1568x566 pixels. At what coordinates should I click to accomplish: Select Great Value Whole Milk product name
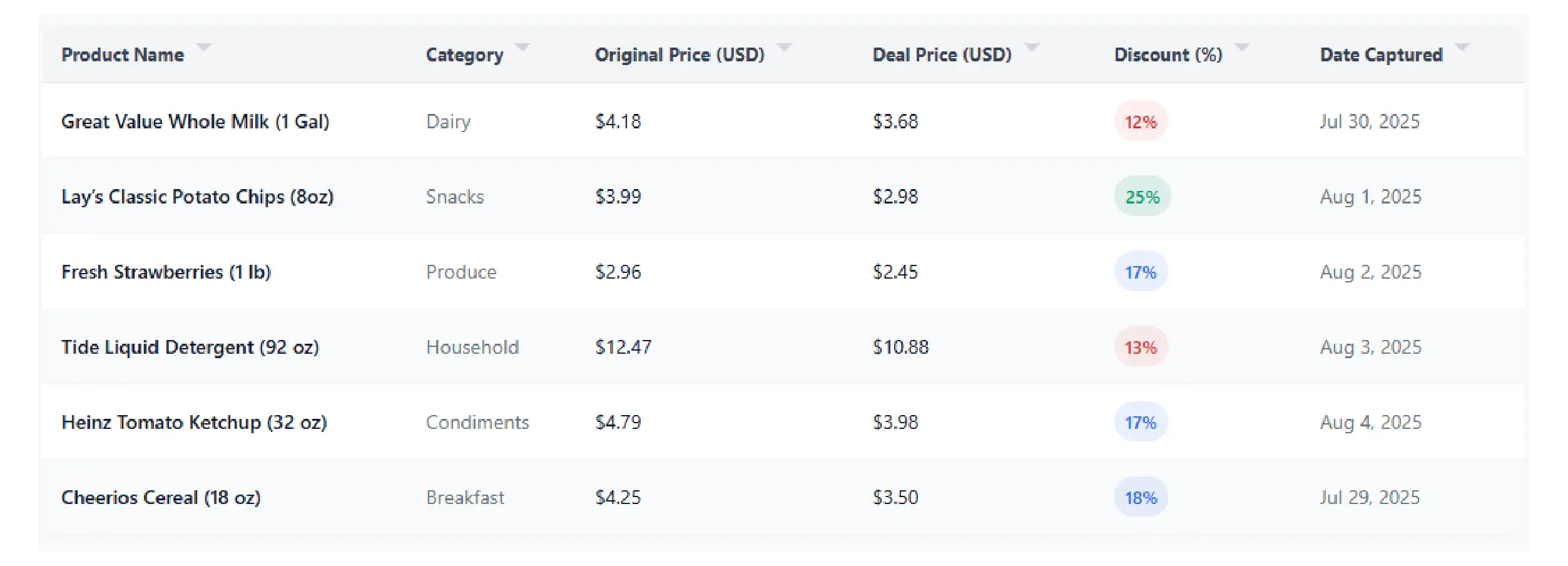pos(195,121)
